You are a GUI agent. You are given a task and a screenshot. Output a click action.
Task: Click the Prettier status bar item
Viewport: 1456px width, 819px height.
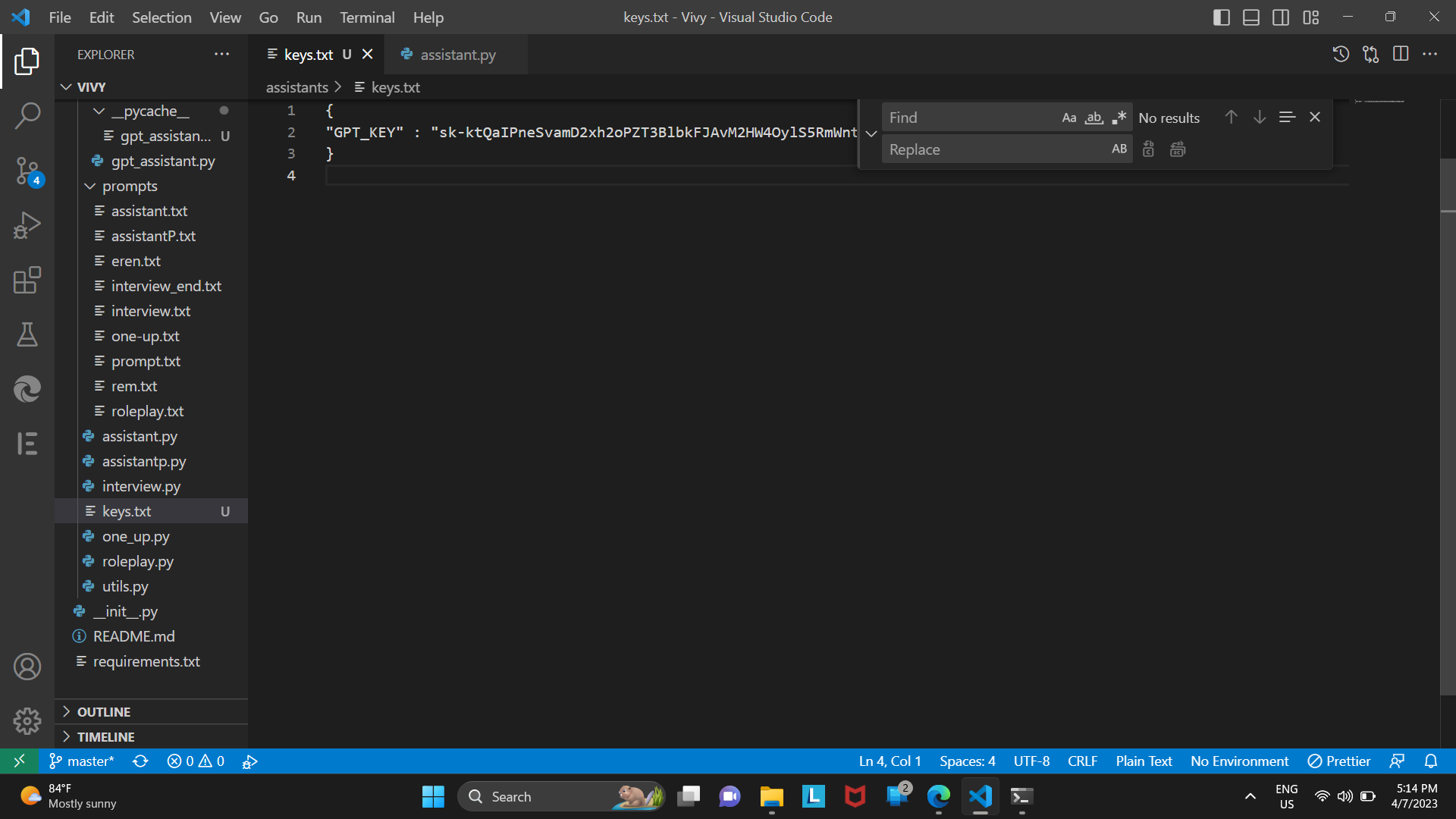(1339, 761)
